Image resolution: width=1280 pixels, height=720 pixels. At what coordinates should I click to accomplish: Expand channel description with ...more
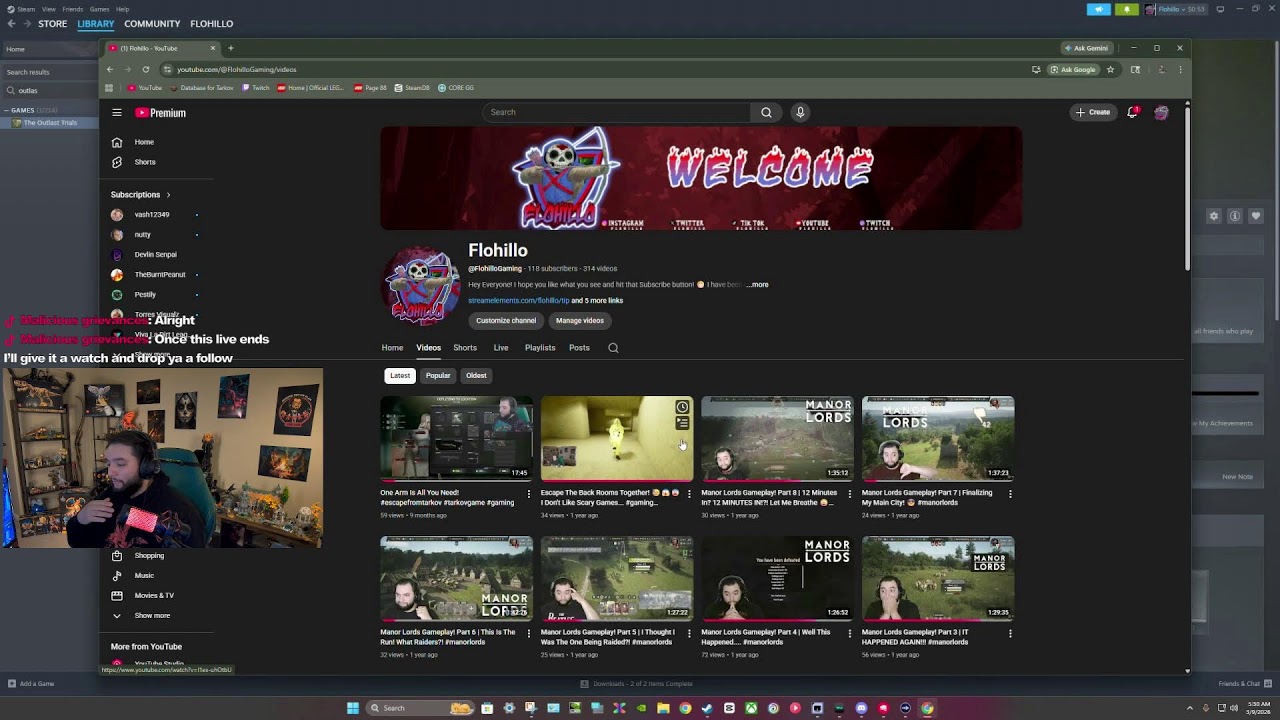click(x=757, y=285)
